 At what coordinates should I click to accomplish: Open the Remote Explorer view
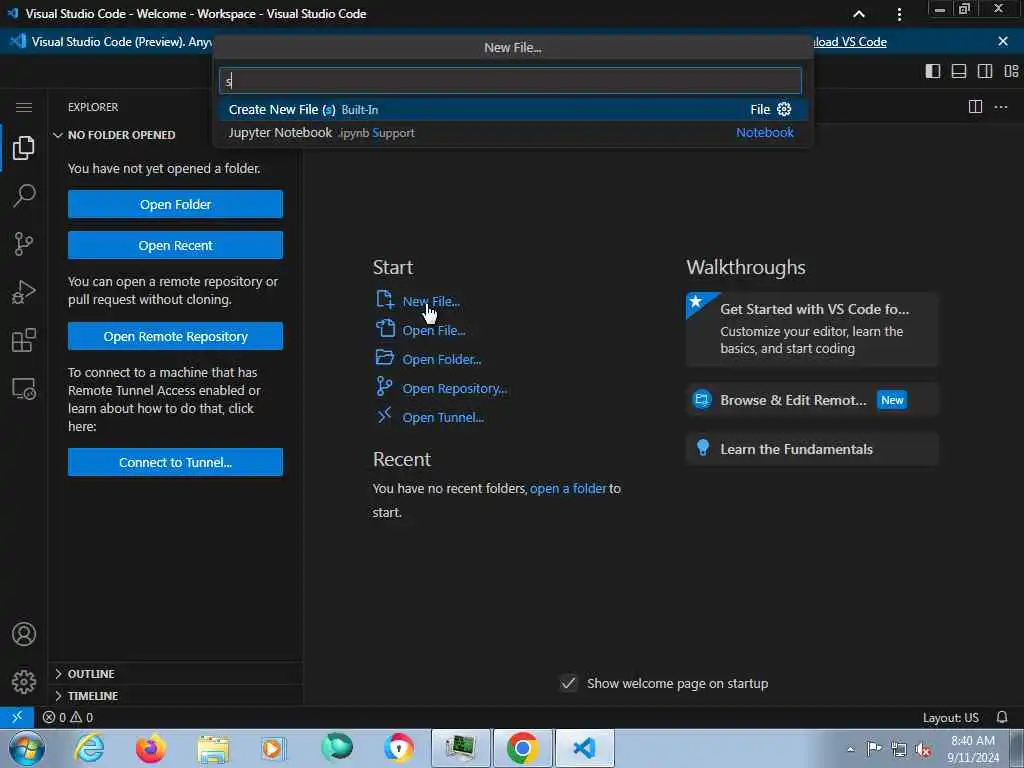tap(24, 389)
